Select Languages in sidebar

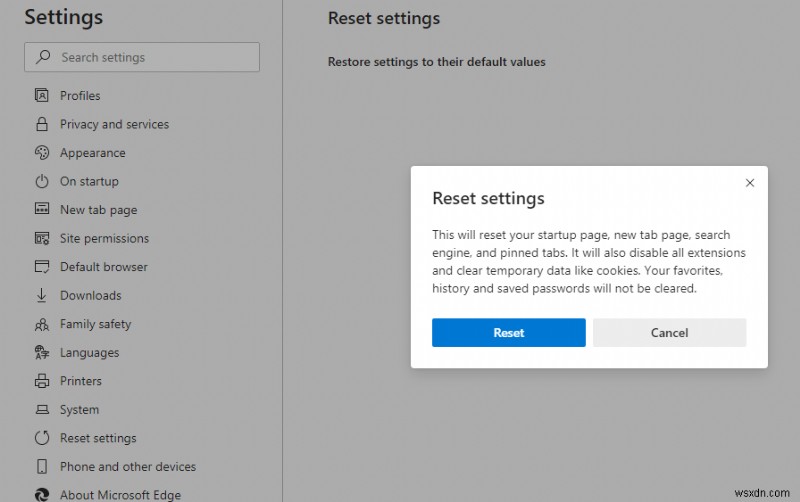(89, 353)
